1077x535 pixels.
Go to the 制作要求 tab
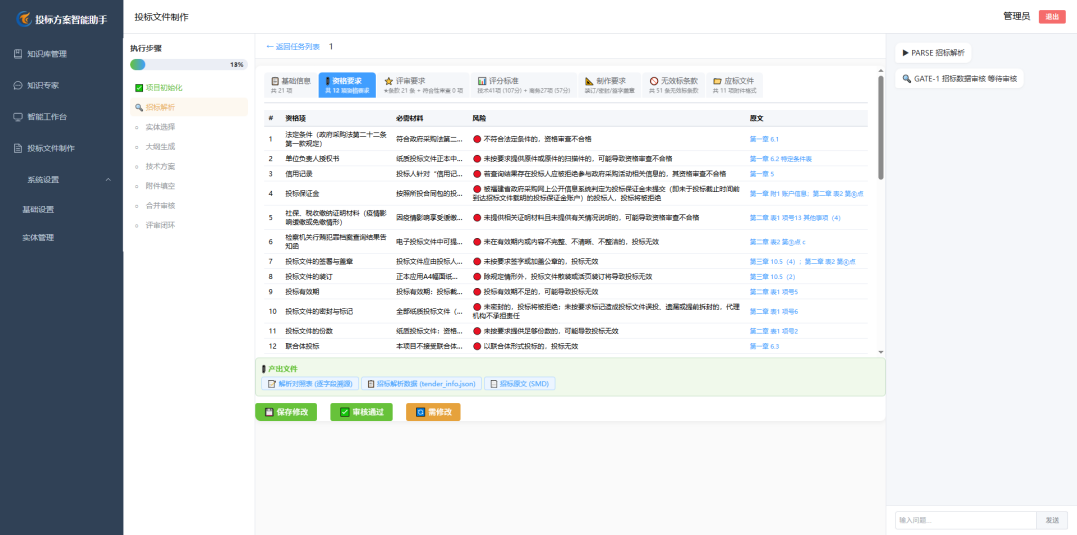point(609,84)
